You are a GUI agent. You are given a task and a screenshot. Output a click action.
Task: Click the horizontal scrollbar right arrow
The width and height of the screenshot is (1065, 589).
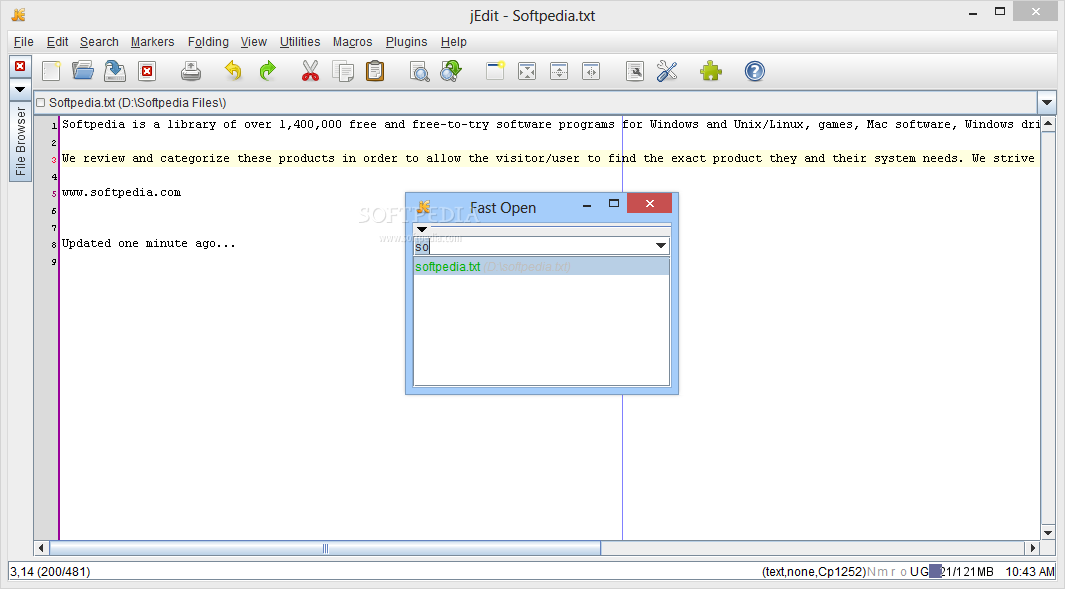point(1032,548)
